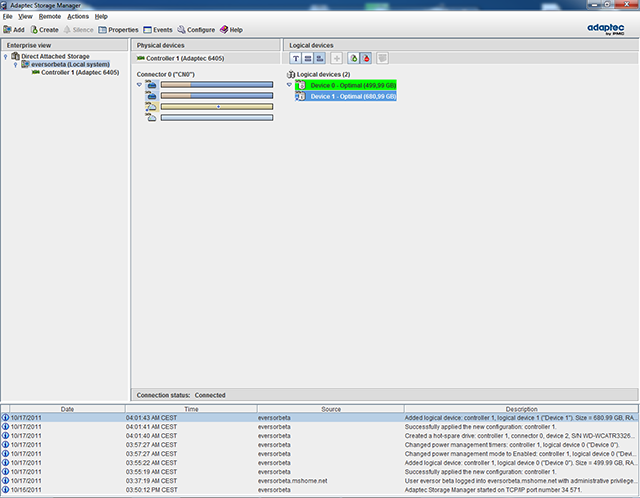640x498 pixels.
Task: Collapse the Logical devices list arrow
Action: pos(289,85)
